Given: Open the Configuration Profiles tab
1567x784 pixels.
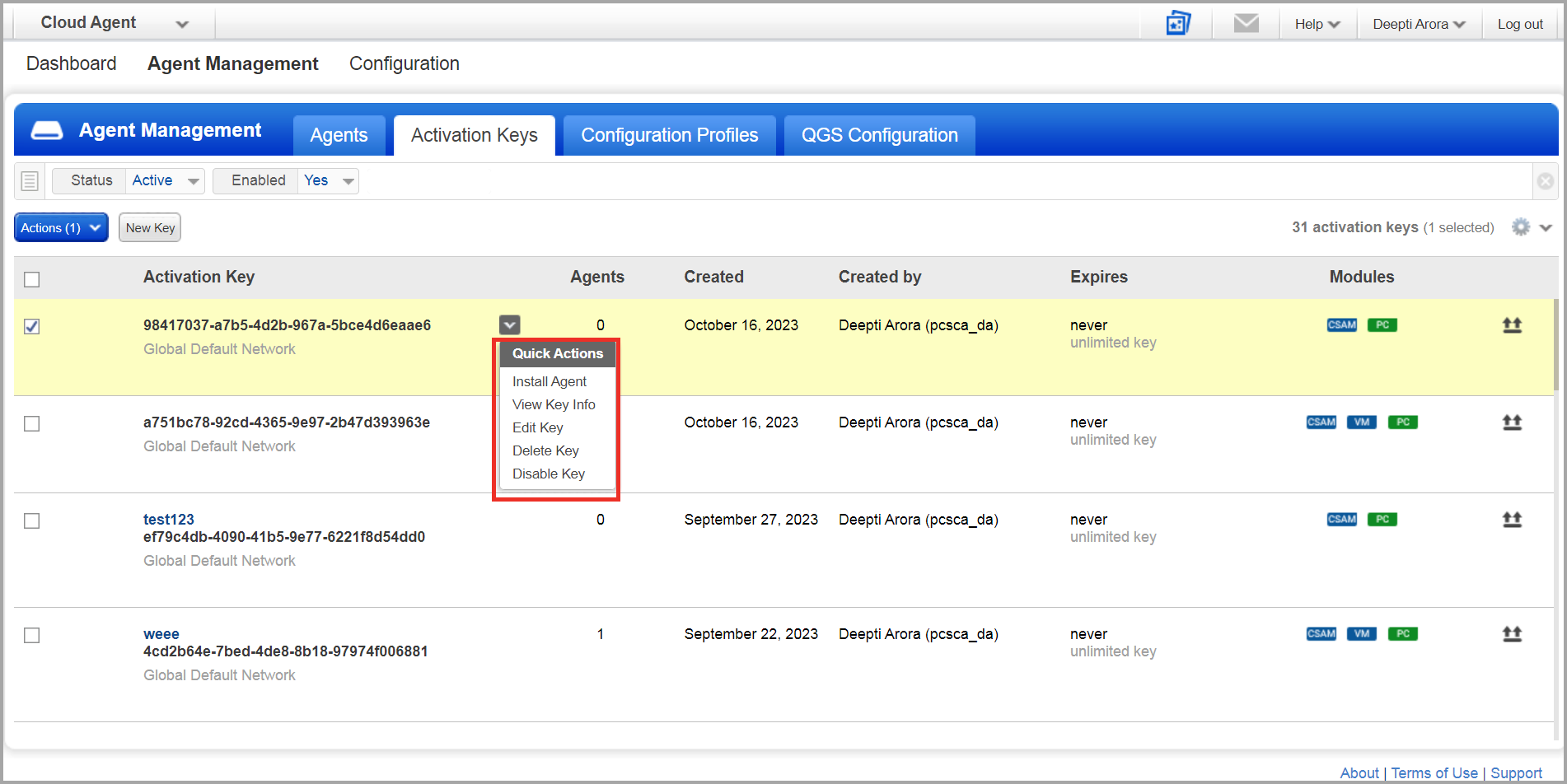Looking at the screenshot, I should (x=670, y=135).
